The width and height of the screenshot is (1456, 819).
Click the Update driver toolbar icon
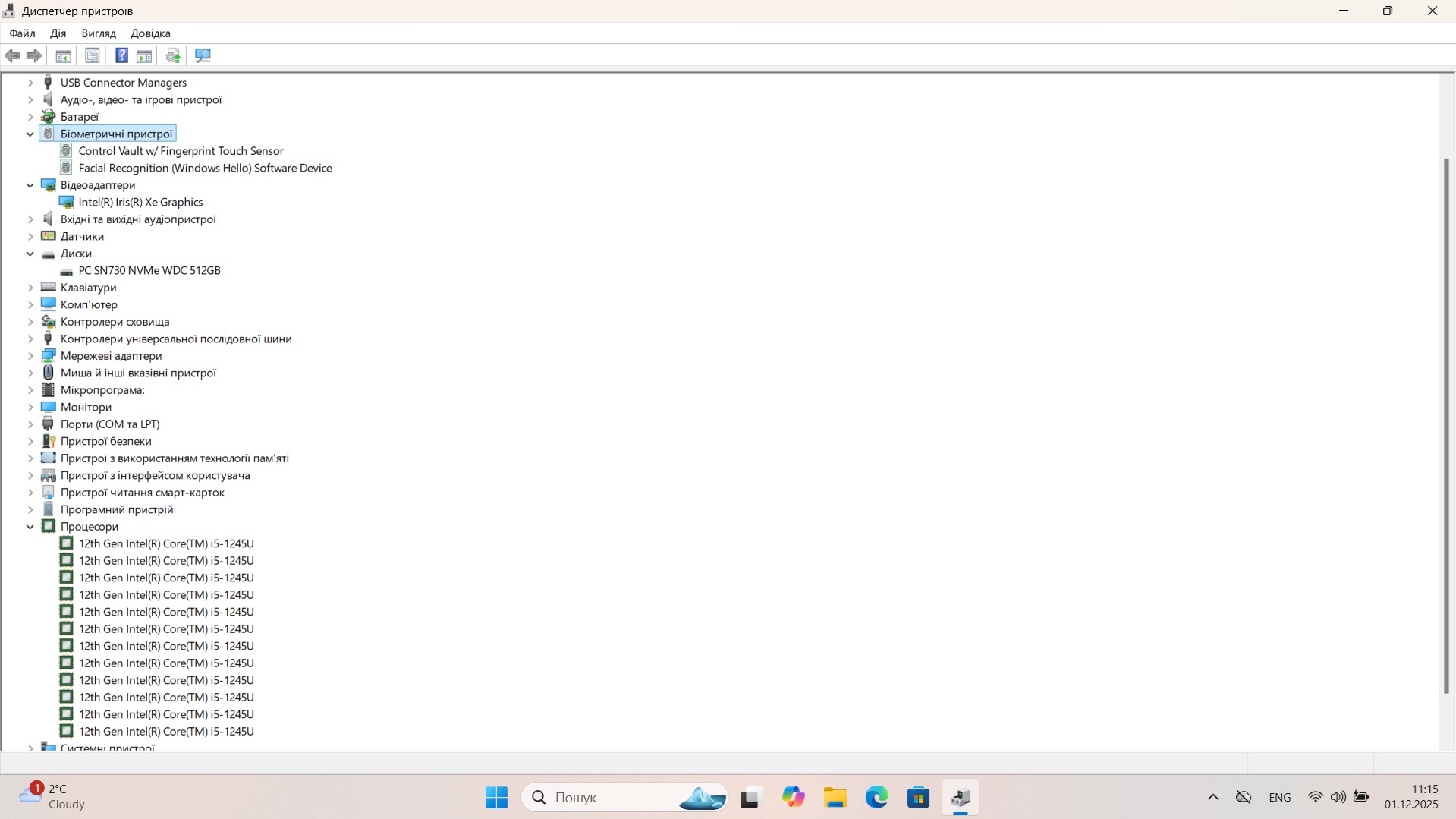(x=173, y=55)
